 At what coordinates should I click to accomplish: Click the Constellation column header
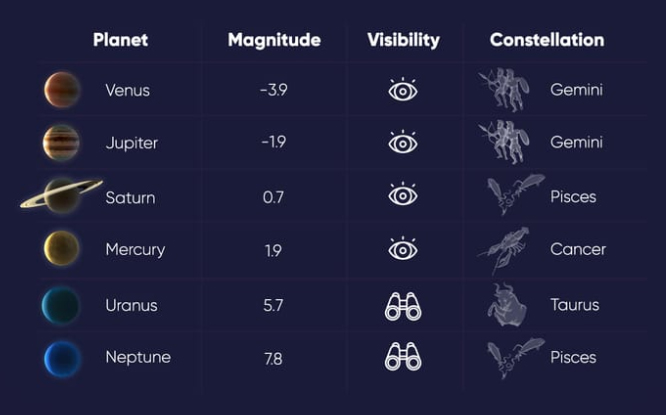(547, 40)
